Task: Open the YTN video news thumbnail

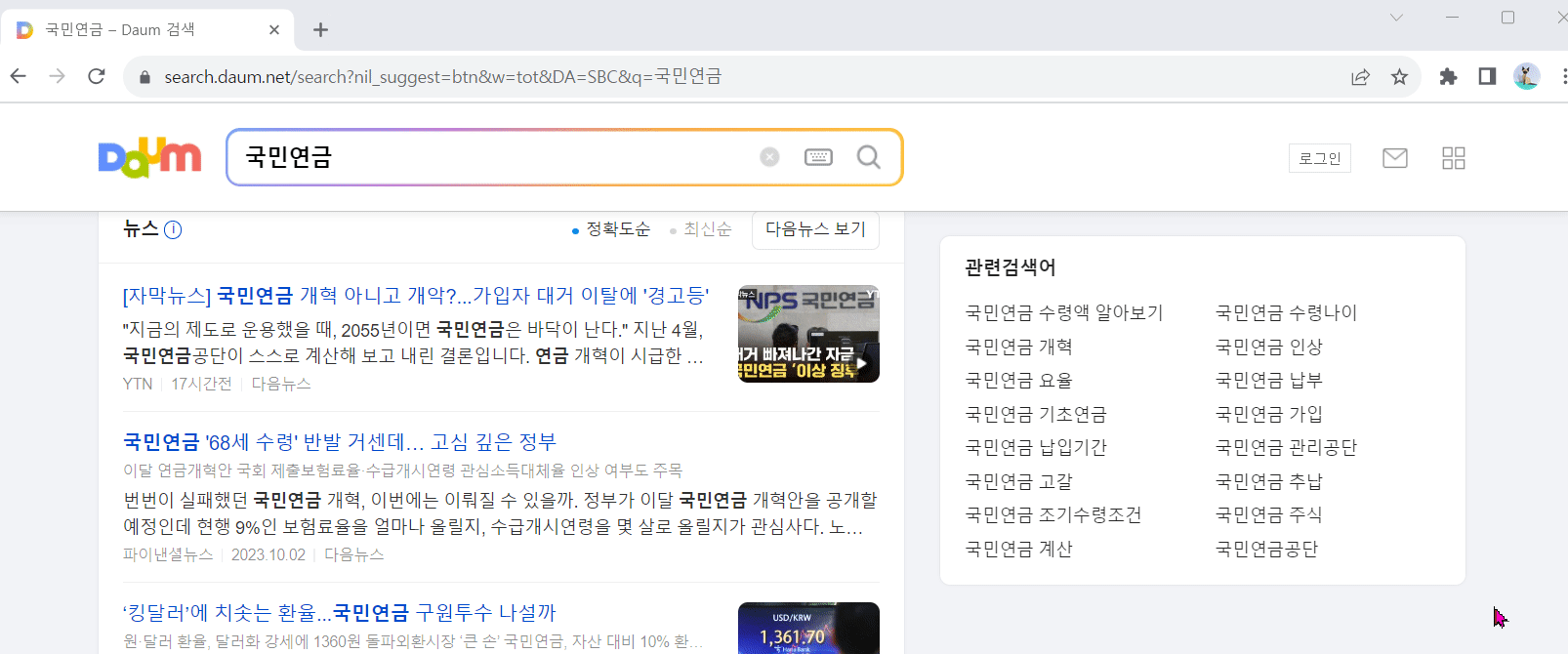Action: pos(808,334)
